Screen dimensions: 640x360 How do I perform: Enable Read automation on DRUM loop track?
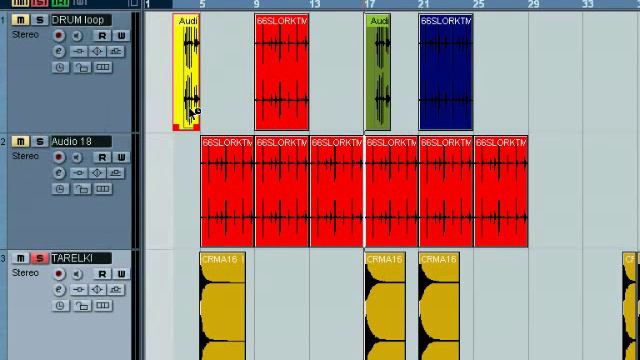pyautogui.click(x=102, y=36)
